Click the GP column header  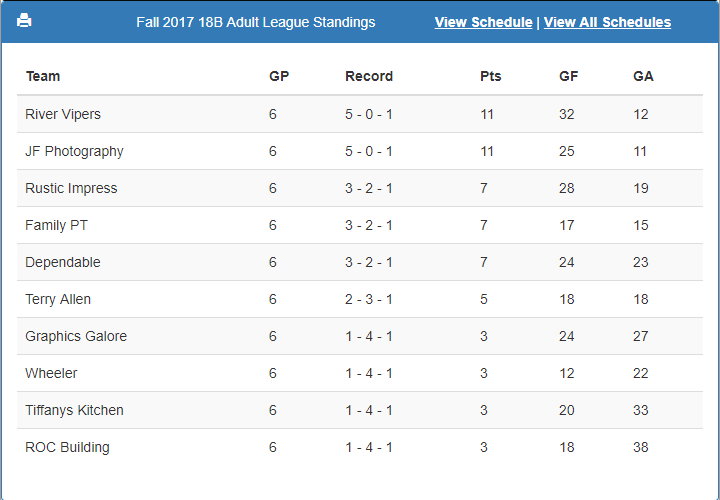[x=279, y=76]
